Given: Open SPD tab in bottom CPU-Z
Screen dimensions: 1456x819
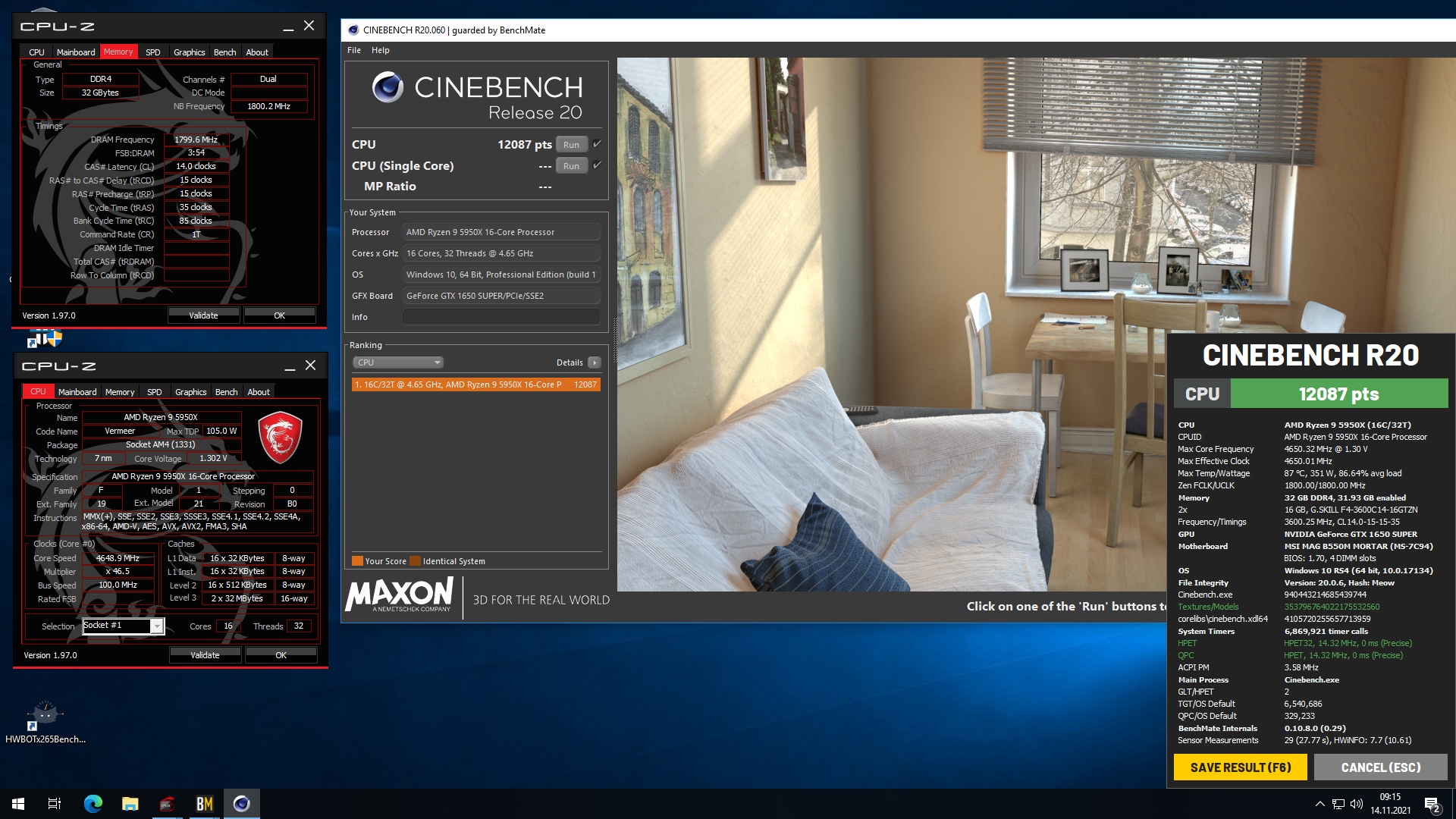Looking at the screenshot, I should 155,392.
